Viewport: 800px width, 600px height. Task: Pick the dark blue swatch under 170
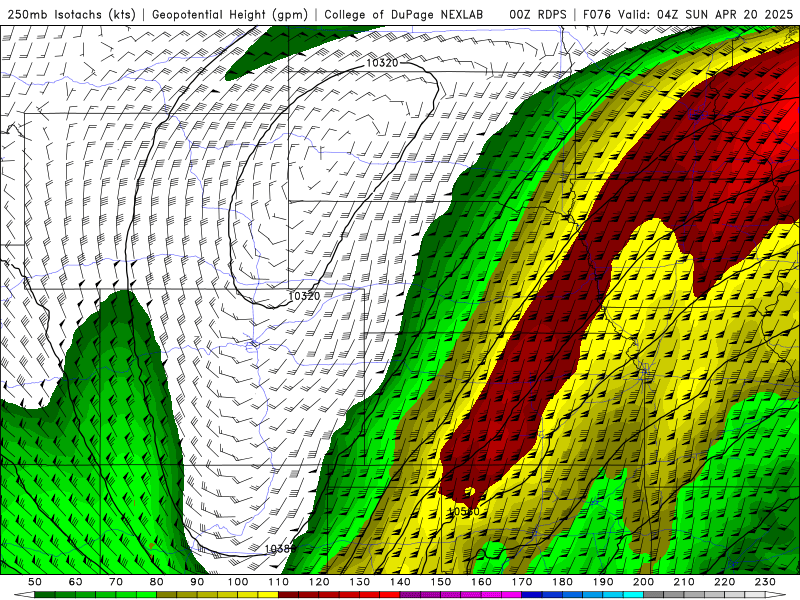coord(532,595)
